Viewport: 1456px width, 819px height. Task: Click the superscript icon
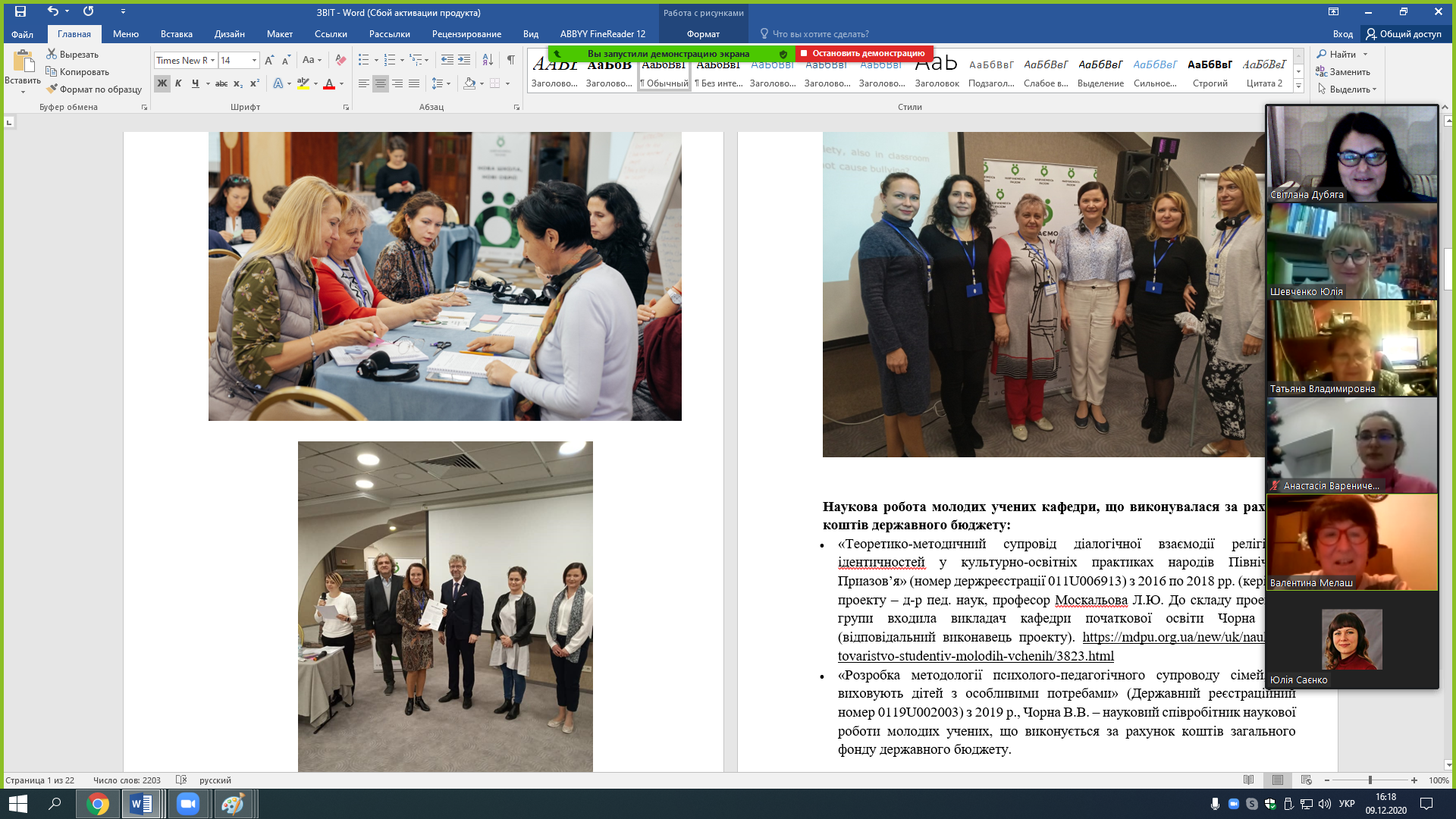pyautogui.click(x=255, y=83)
